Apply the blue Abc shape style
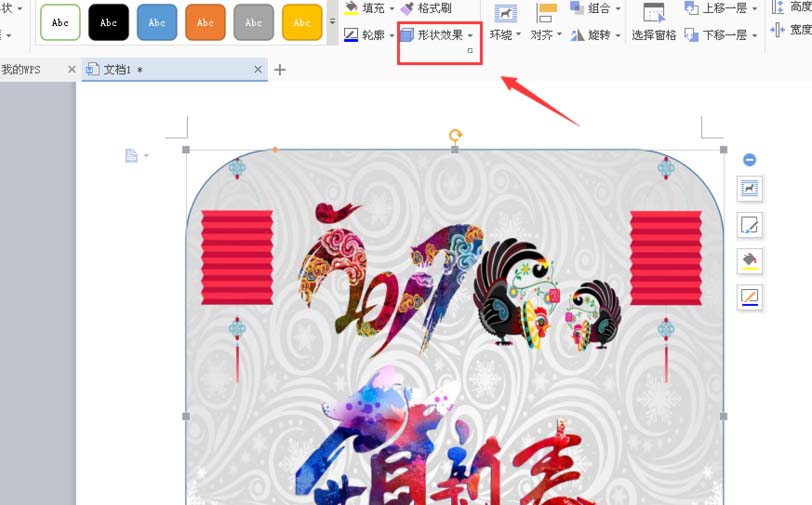This screenshot has height=505, width=812. point(157,22)
